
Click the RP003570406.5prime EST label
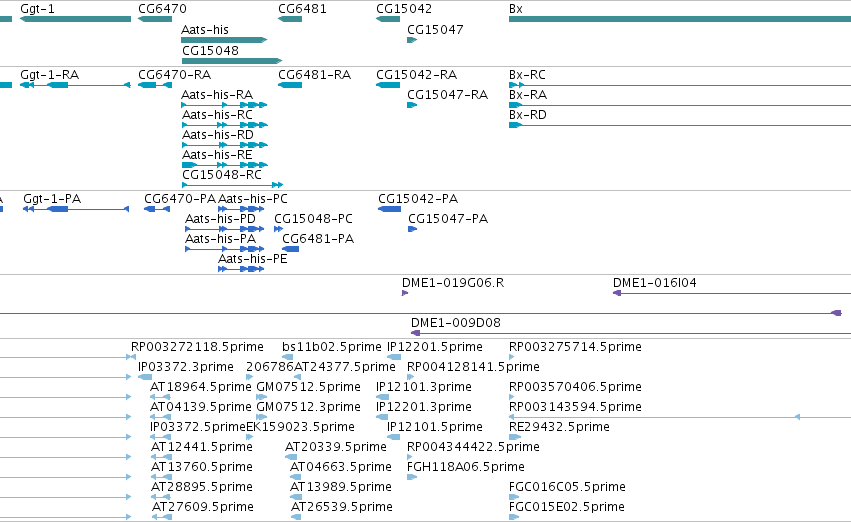(x=575, y=387)
